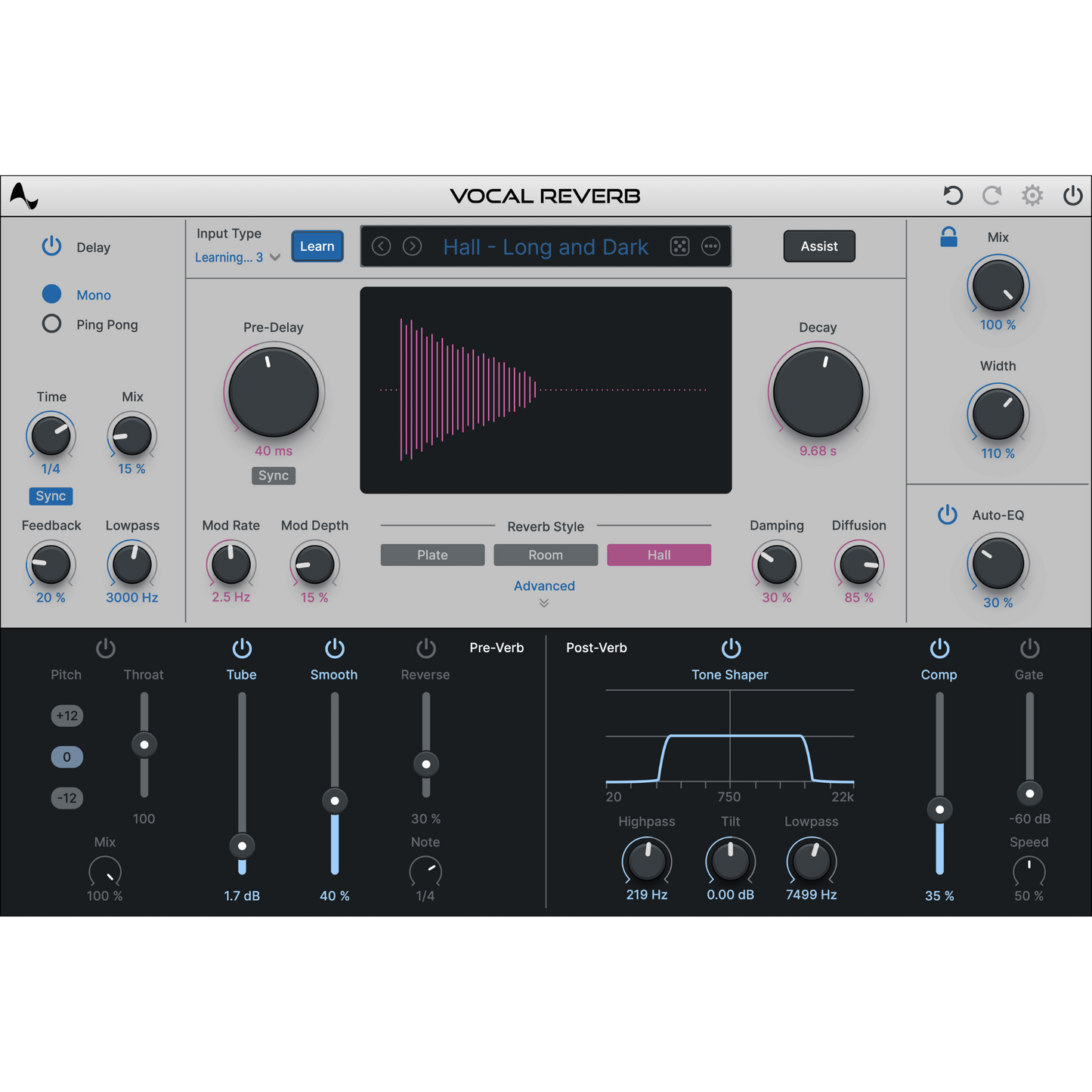1092x1092 pixels.
Task: Click the undo arrow in the title bar
Action: tap(953, 195)
